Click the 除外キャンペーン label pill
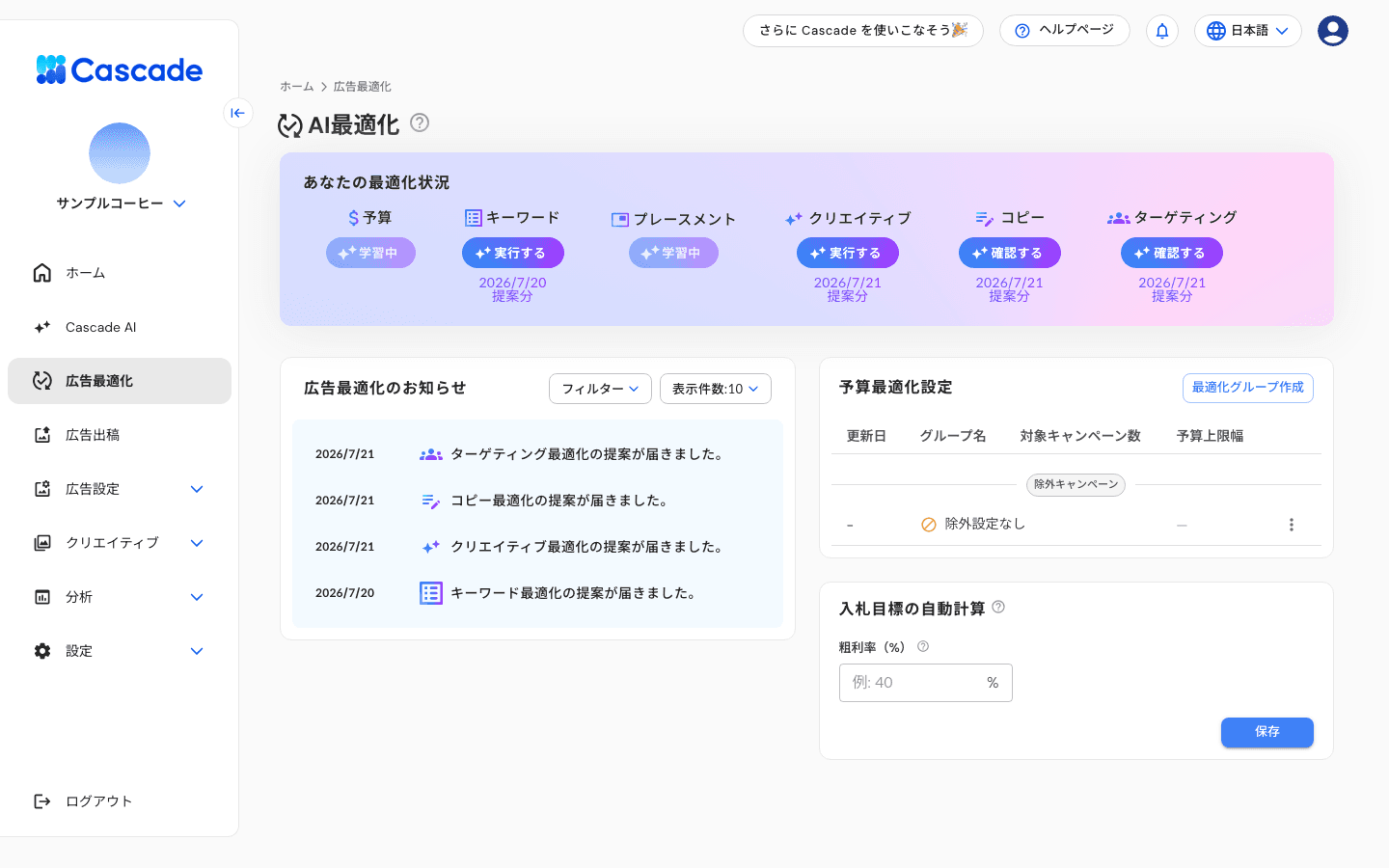The width and height of the screenshot is (1389, 868). (x=1076, y=484)
